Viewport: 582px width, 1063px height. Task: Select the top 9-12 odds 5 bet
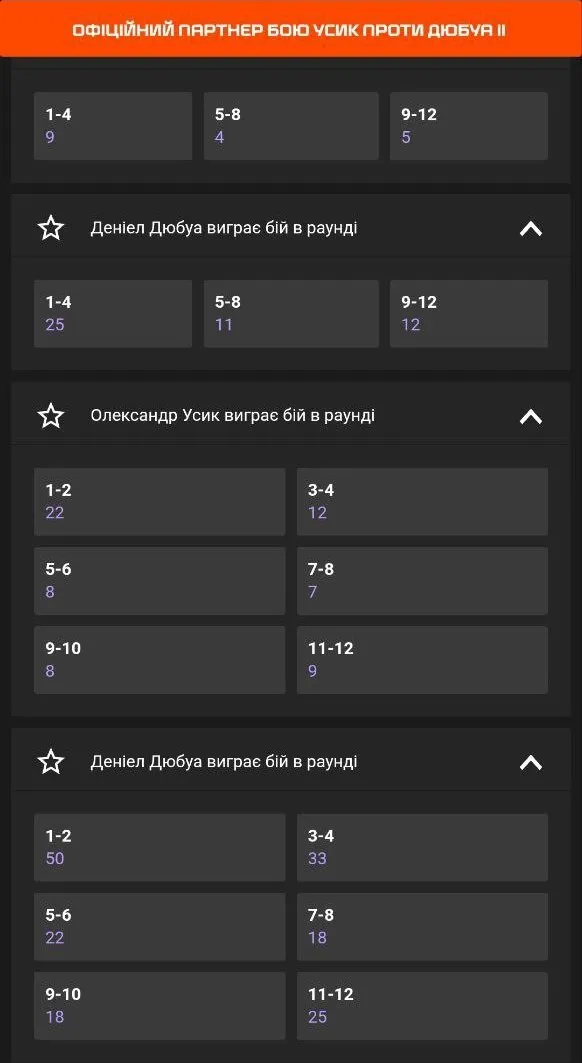[469, 126]
